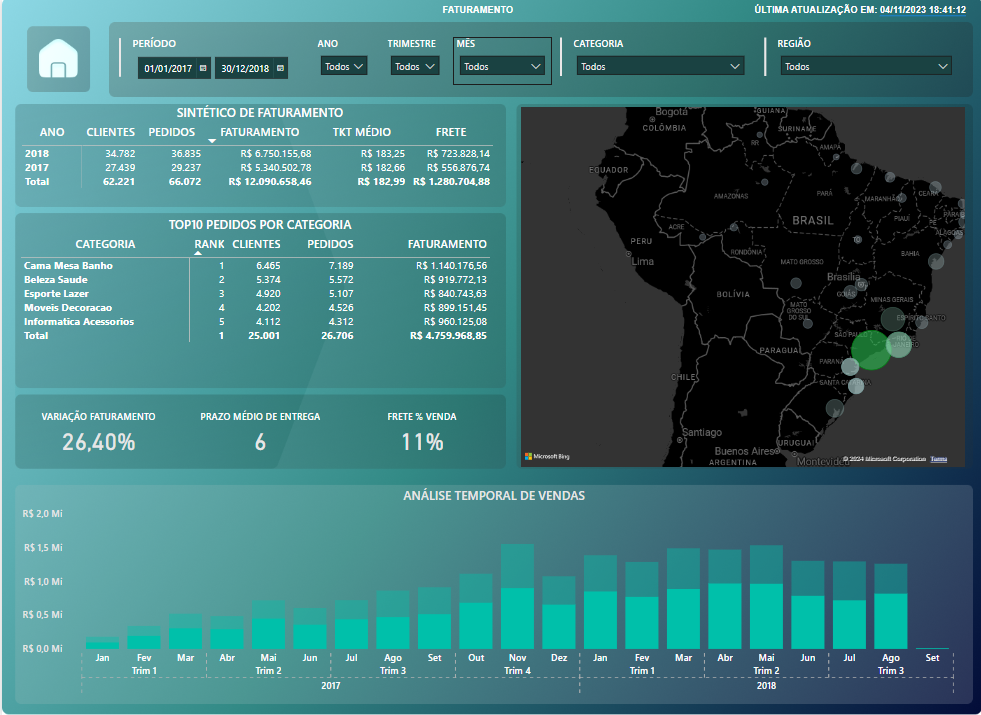Click value R$ 1.140.176,56 in Top10 table
The height and width of the screenshot is (715, 981).
452,265
